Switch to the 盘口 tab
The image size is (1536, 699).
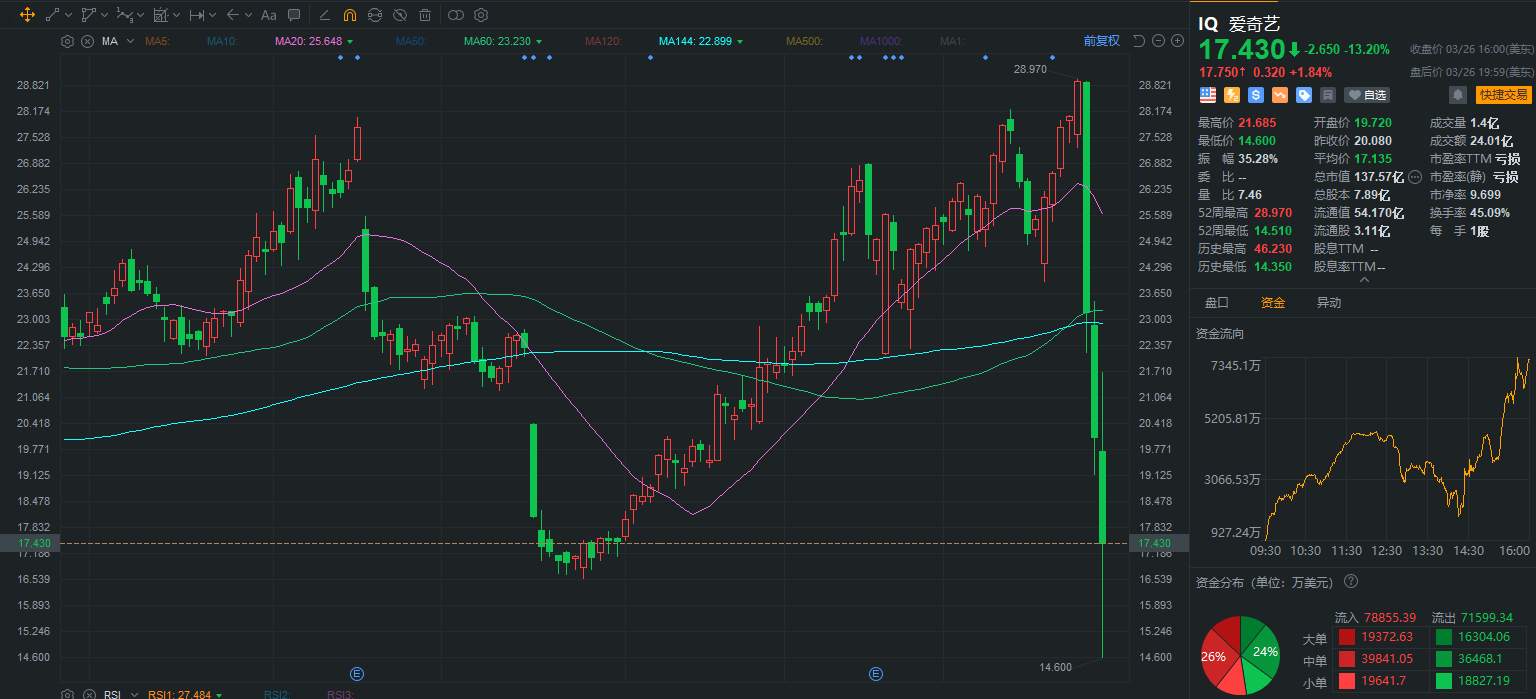1217,302
